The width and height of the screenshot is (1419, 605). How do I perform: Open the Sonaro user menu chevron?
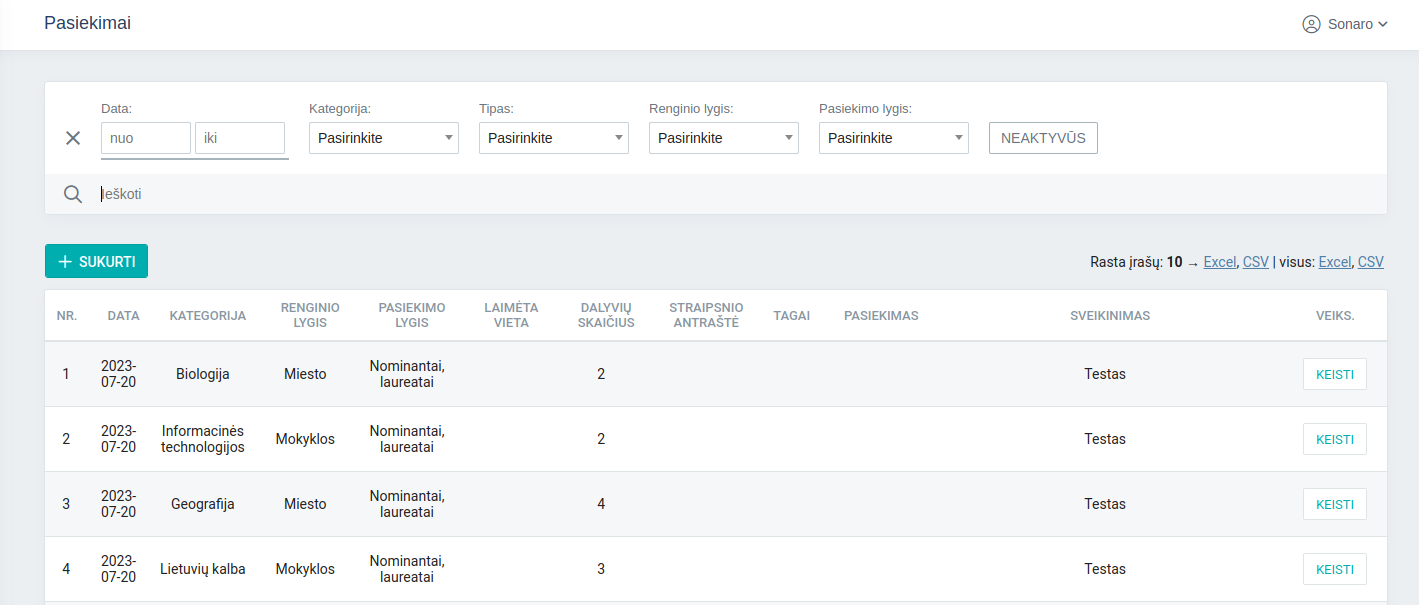[1383, 24]
